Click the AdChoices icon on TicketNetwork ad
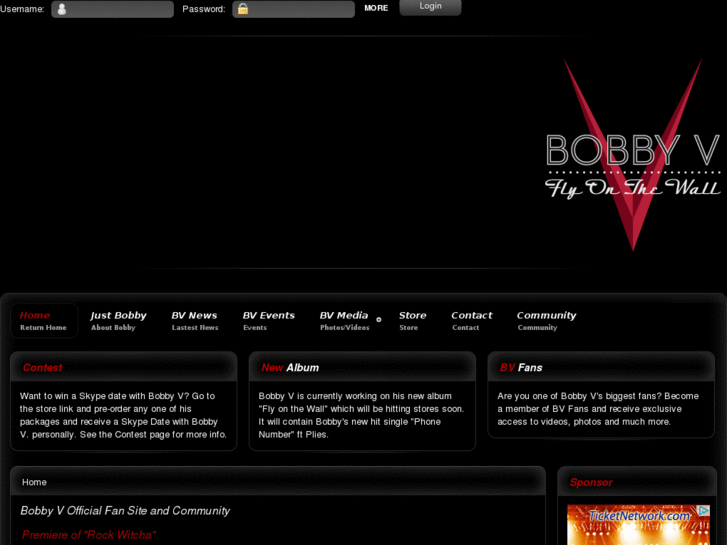This screenshot has height=545, width=727. pos(704,510)
